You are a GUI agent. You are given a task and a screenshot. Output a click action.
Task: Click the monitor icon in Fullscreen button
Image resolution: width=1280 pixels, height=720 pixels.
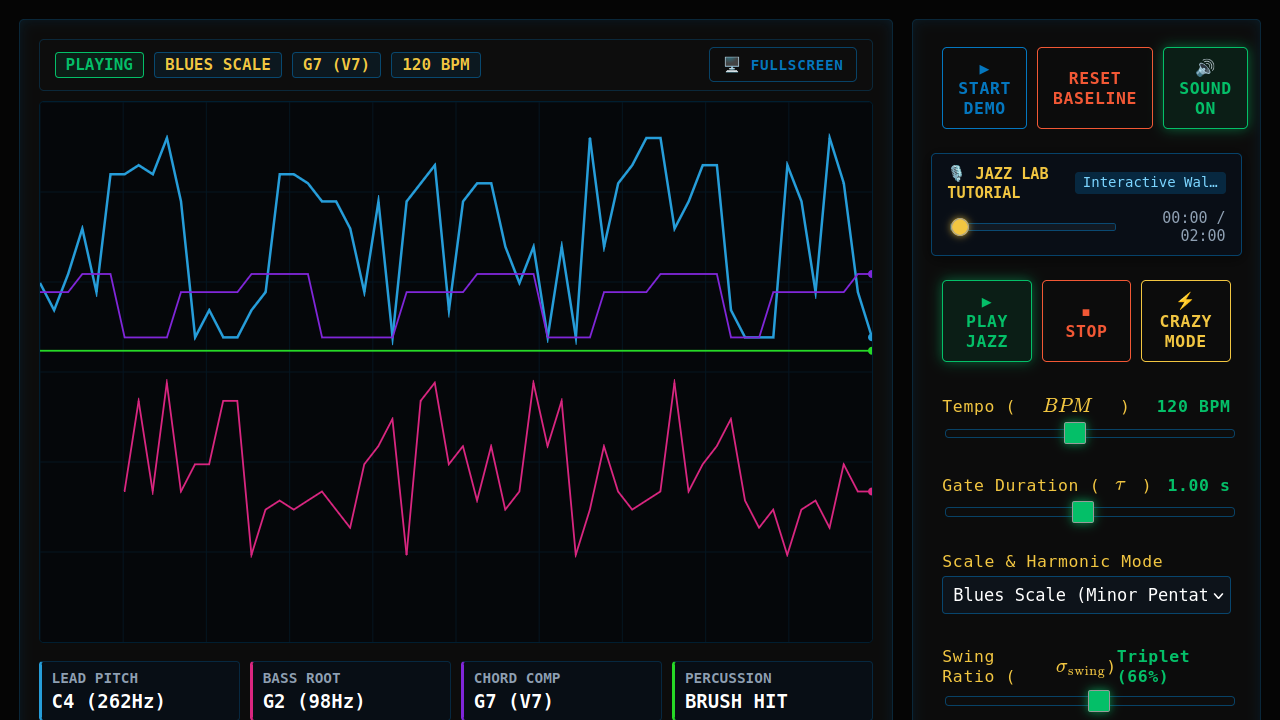(x=732, y=65)
